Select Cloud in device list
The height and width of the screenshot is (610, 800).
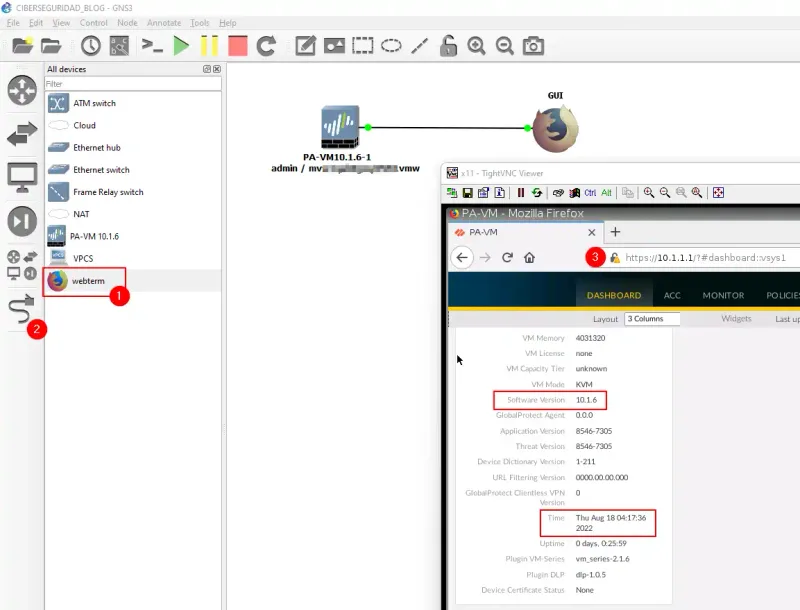pos(133,125)
